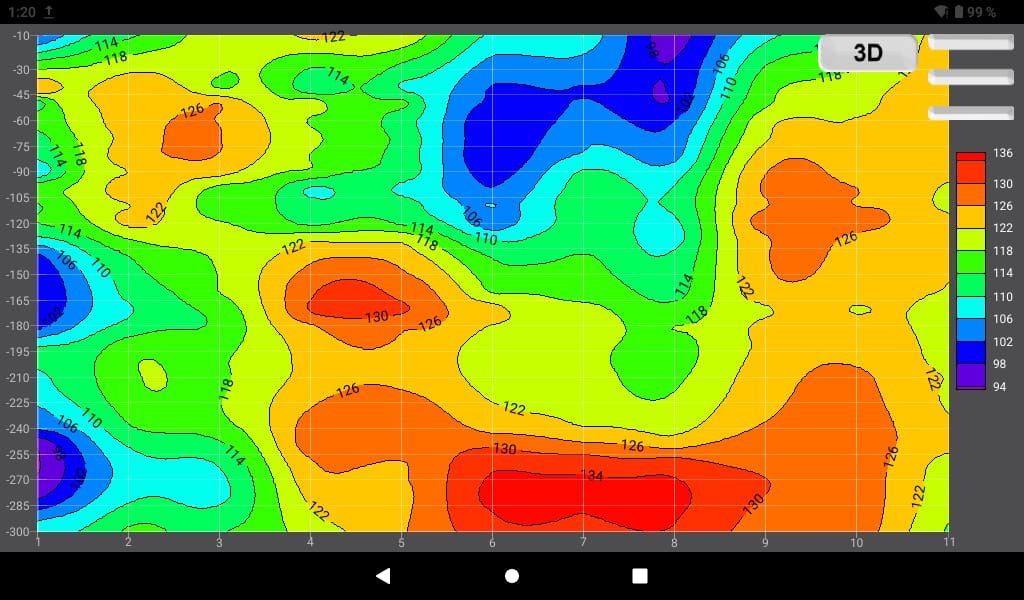Tap the y-axis tick label -165
Image resolution: width=1024 pixels, height=600 pixels.
click(19, 300)
